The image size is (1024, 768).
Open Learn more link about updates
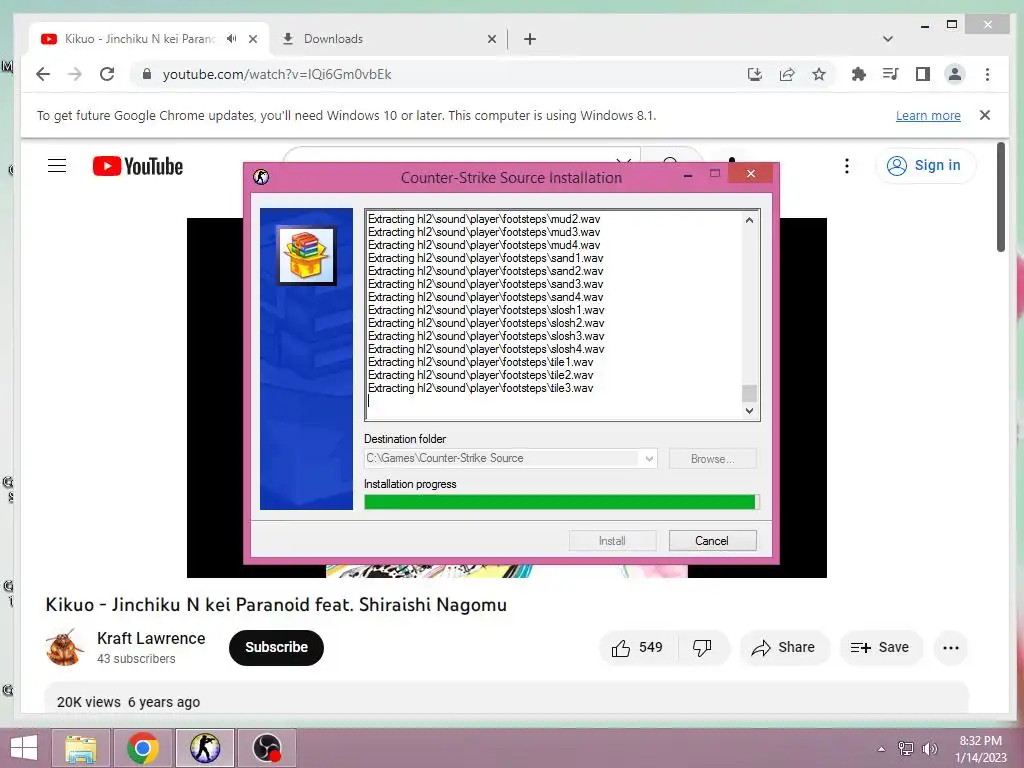click(x=928, y=116)
